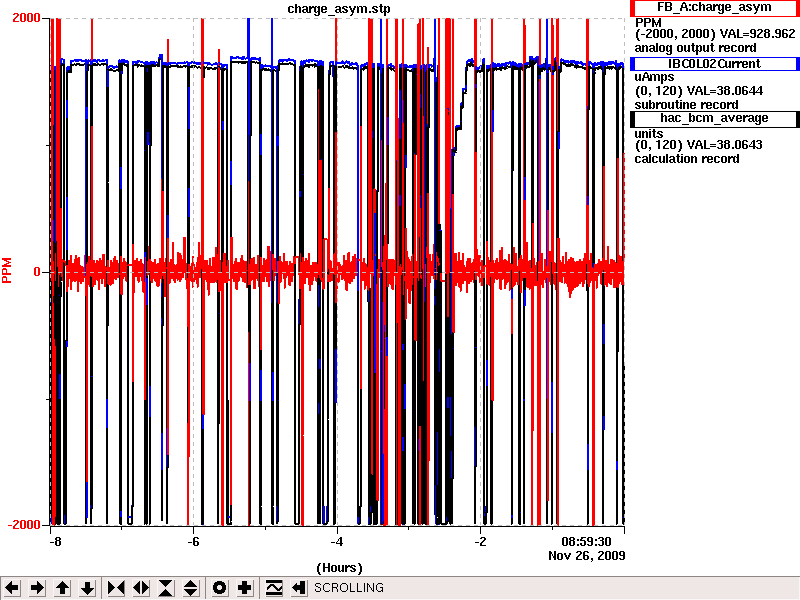The image size is (800, 600).
Task: Click the red PPM y-axis label
Action: tap(7, 270)
